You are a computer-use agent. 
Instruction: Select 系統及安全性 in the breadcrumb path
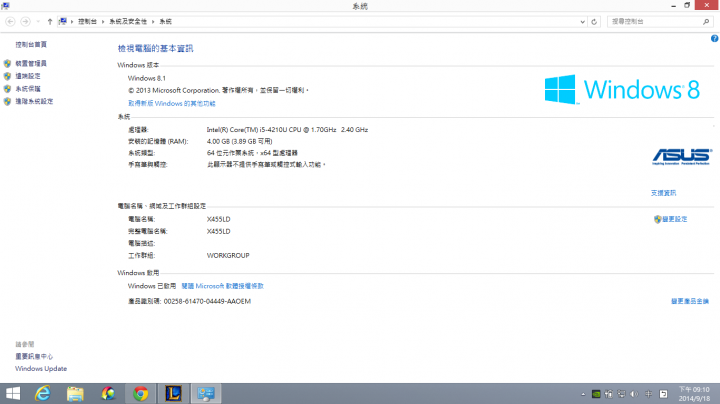point(128,22)
